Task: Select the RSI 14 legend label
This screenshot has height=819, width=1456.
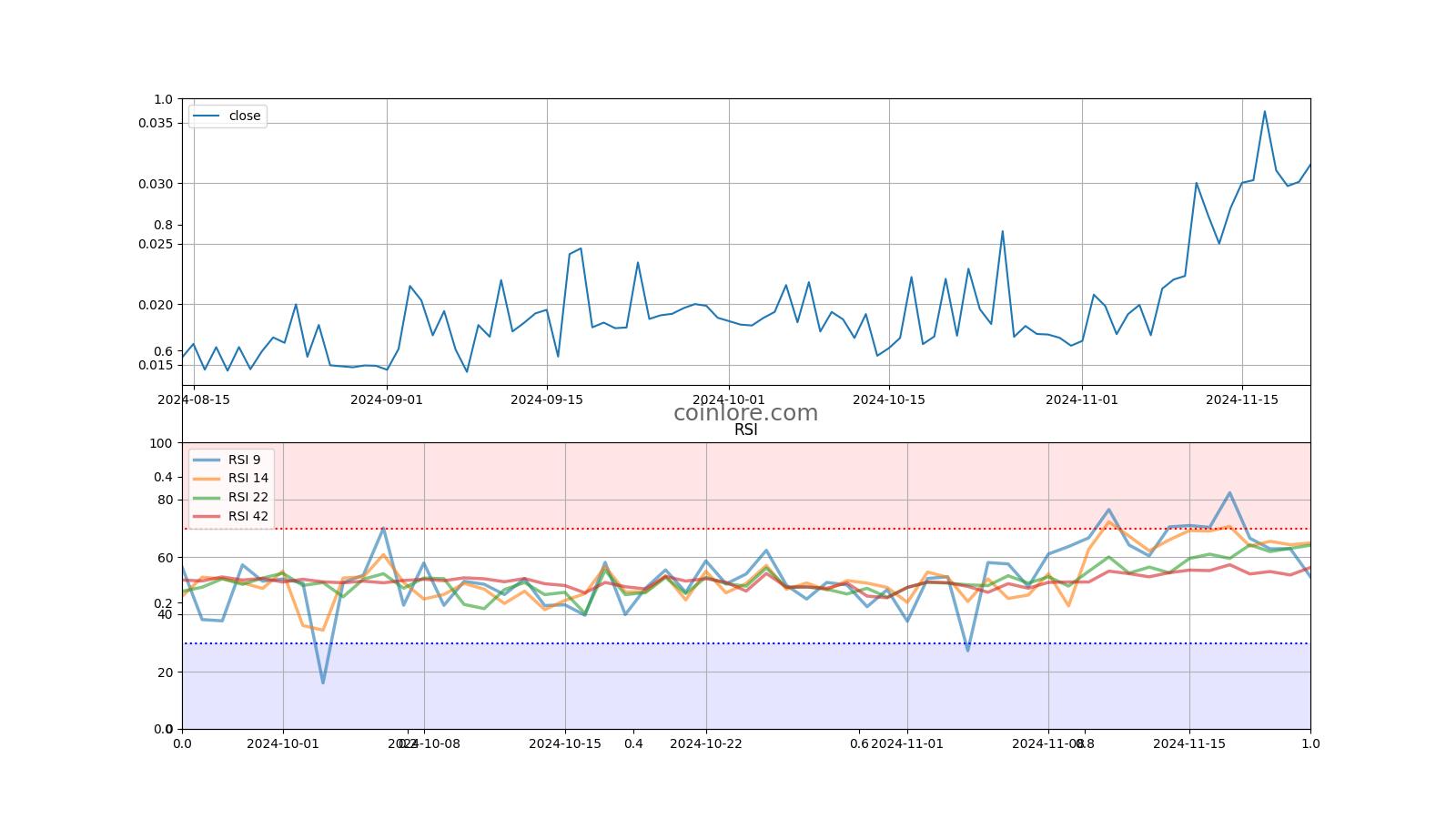Action: (x=248, y=479)
